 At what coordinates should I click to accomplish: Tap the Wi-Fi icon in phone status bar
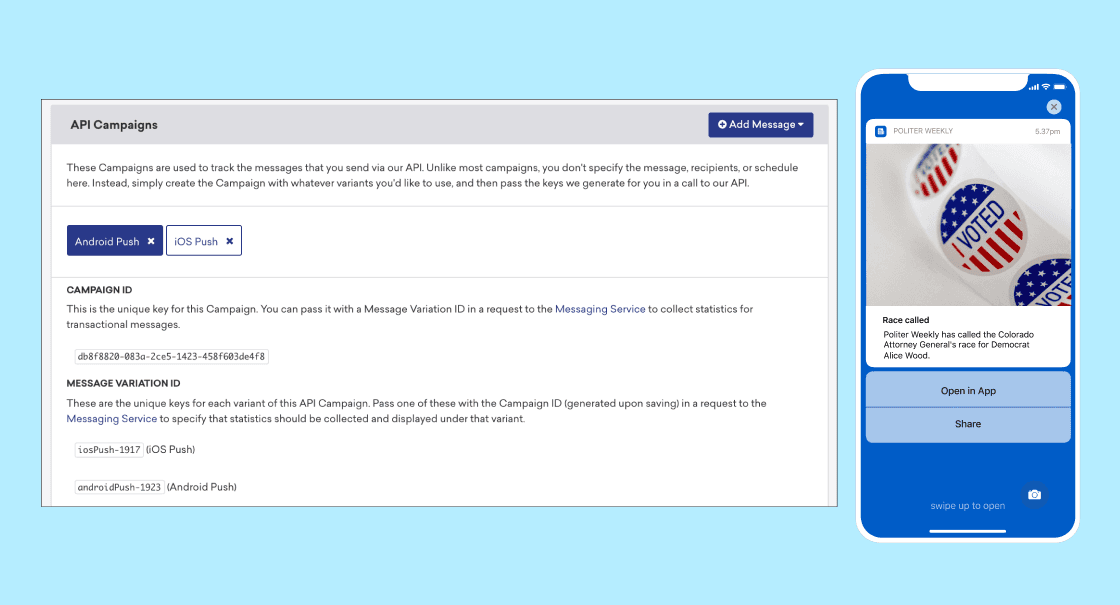(x=1045, y=87)
